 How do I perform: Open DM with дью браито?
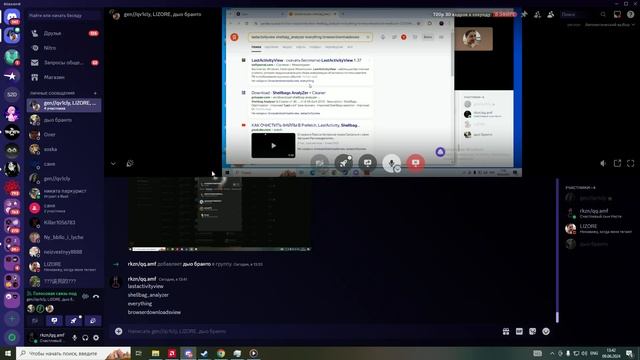coord(64,120)
